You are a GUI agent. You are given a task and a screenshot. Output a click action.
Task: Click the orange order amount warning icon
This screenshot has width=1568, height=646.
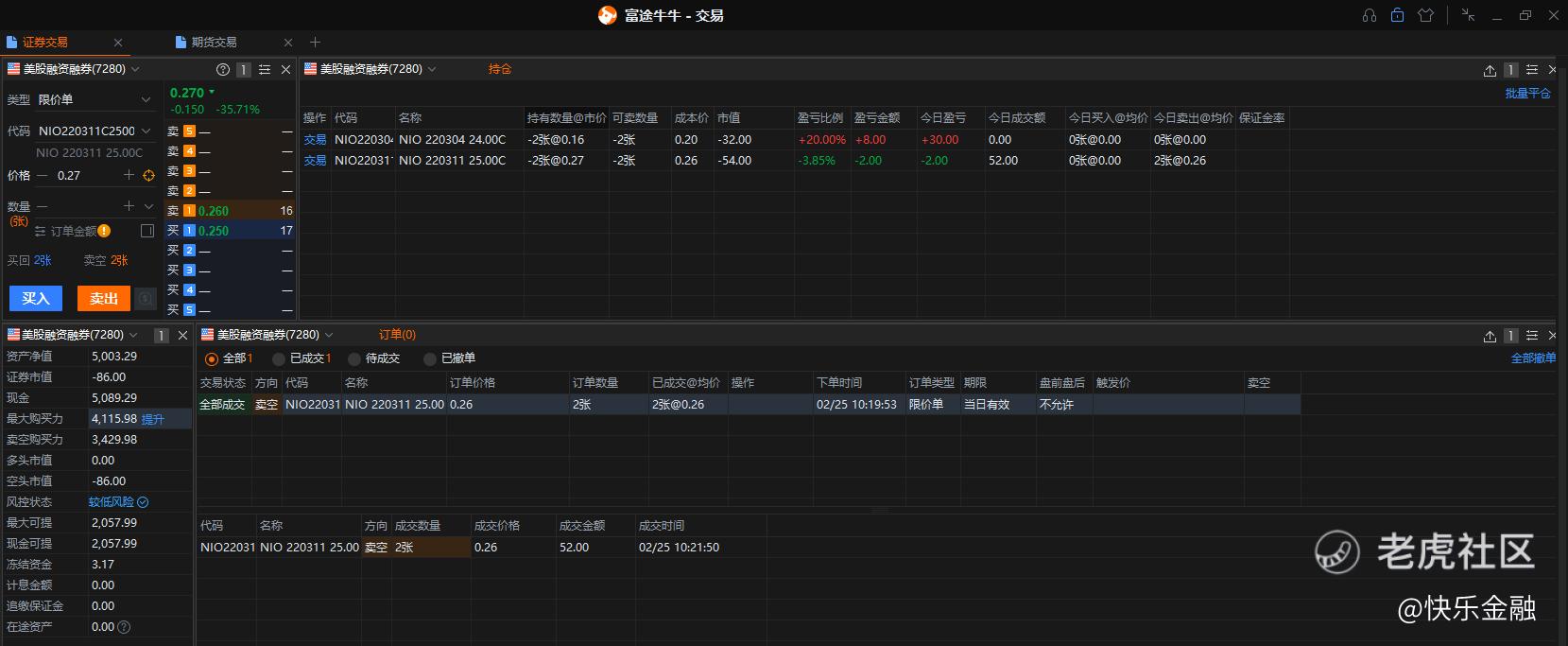pyautogui.click(x=104, y=231)
